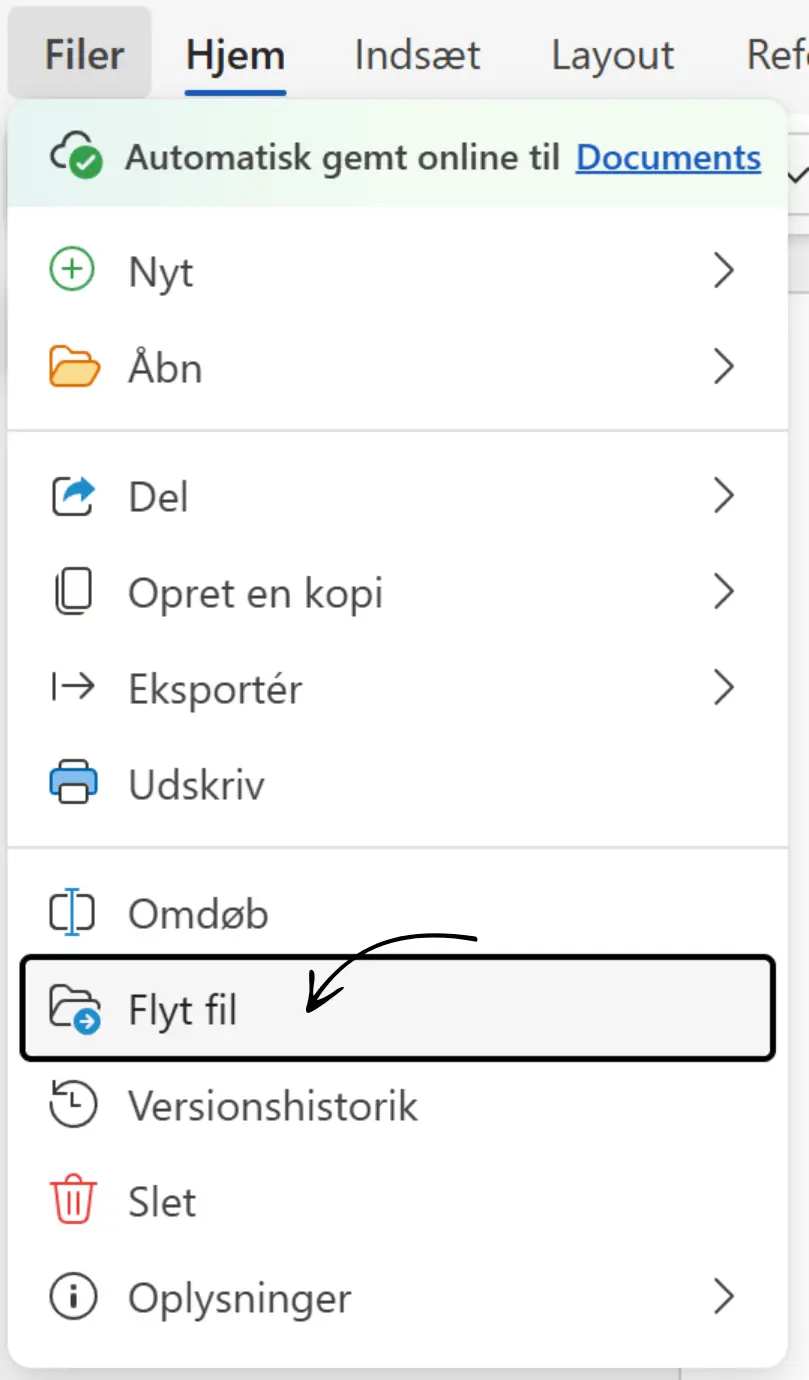The width and height of the screenshot is (809, 1380).
Task: Select the Layout tab label
Action: 611,55
